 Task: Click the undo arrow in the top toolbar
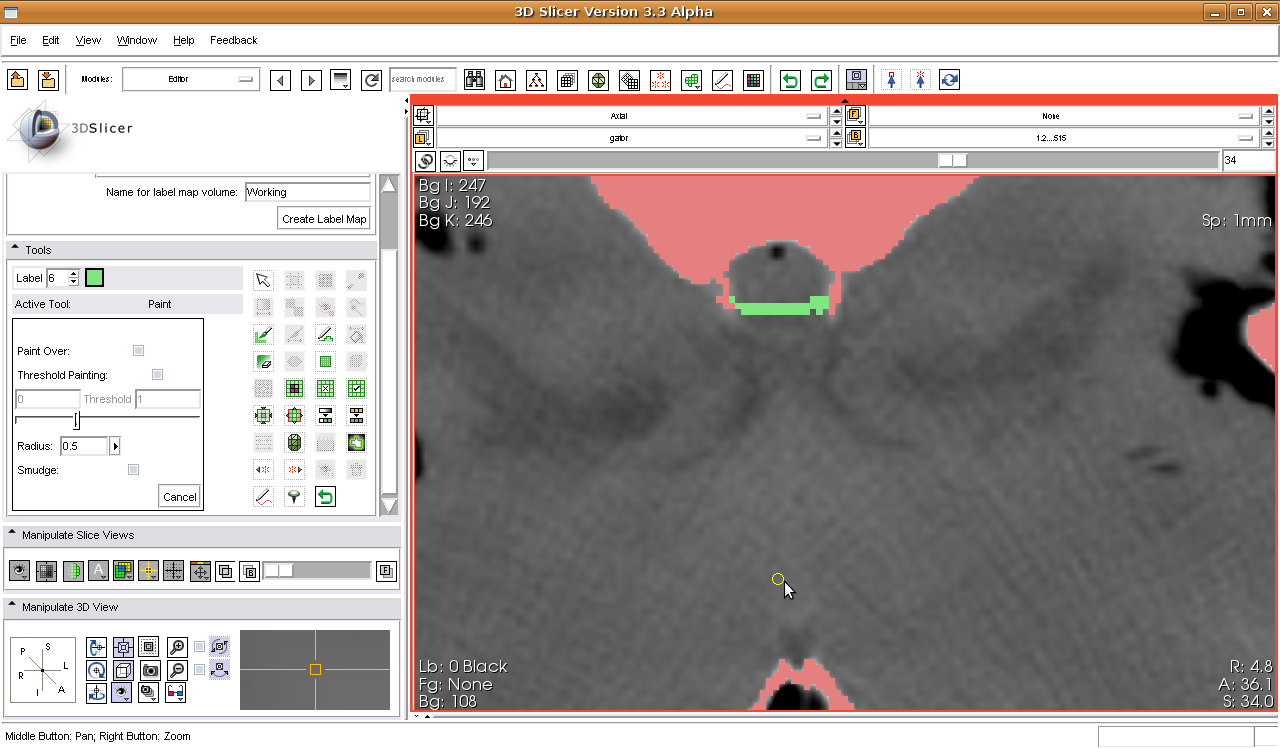790,80
